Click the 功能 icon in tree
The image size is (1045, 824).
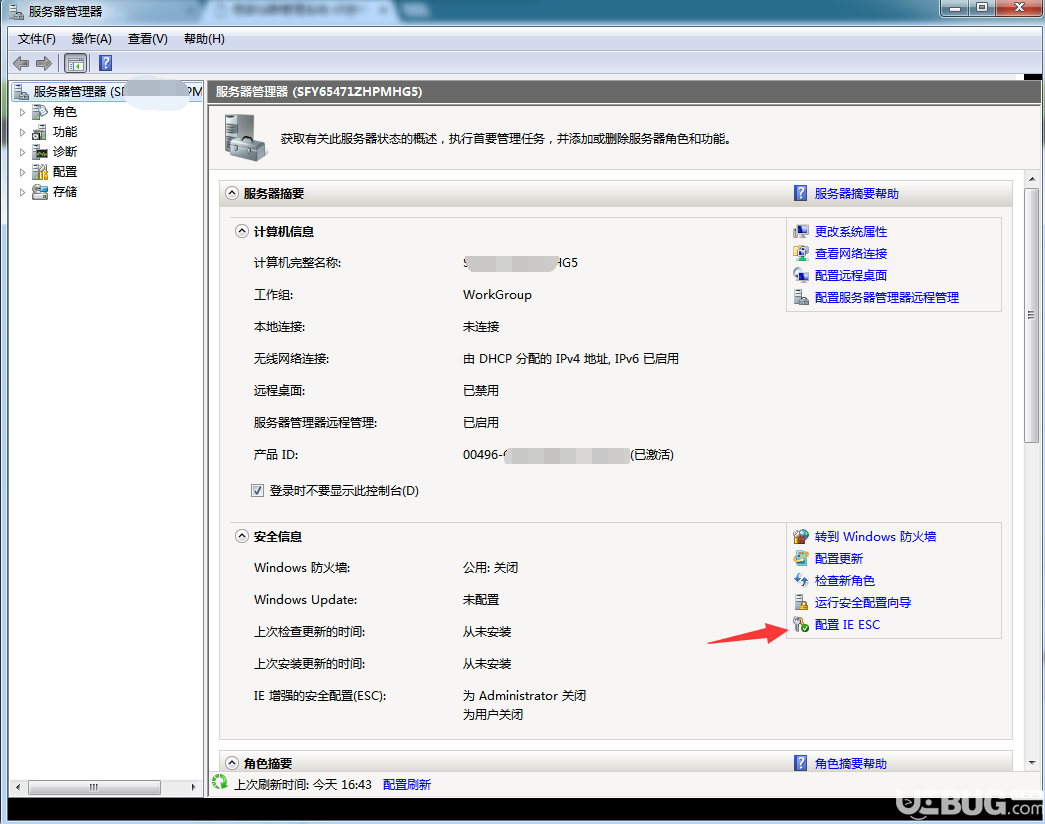pos(40,132)
